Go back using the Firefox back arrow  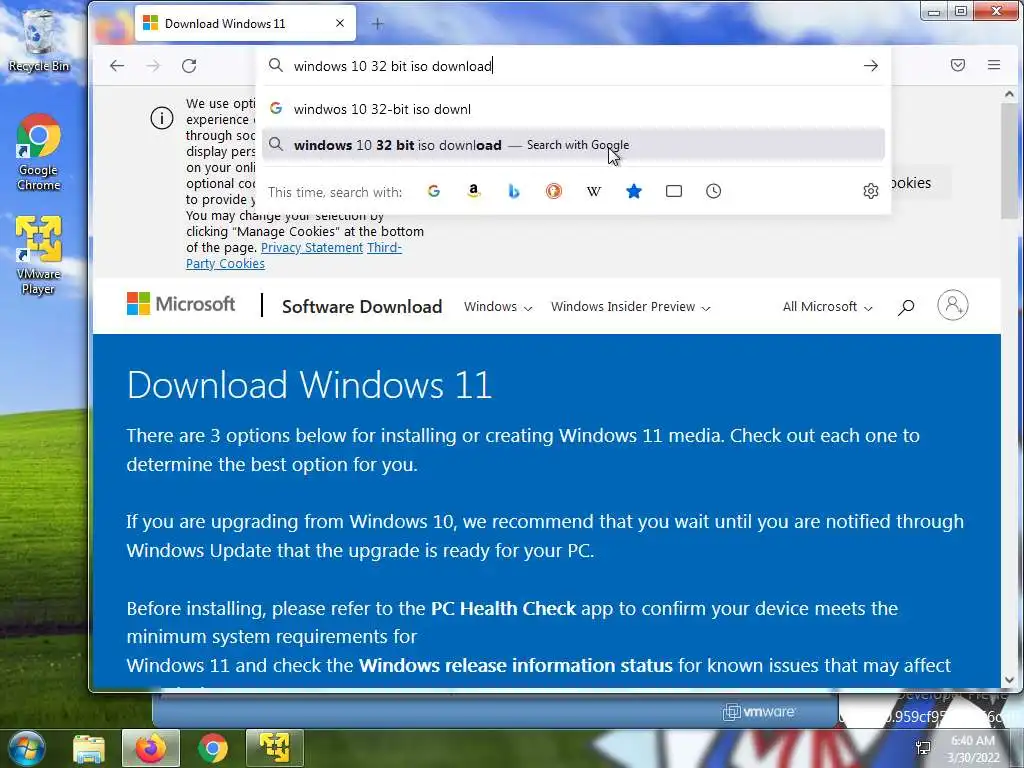[117, 65]
